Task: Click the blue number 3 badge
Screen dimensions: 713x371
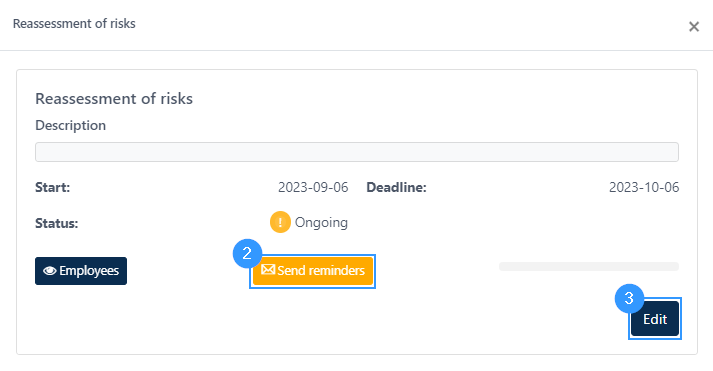Action: pyautogui.click(x=629, y=298)
